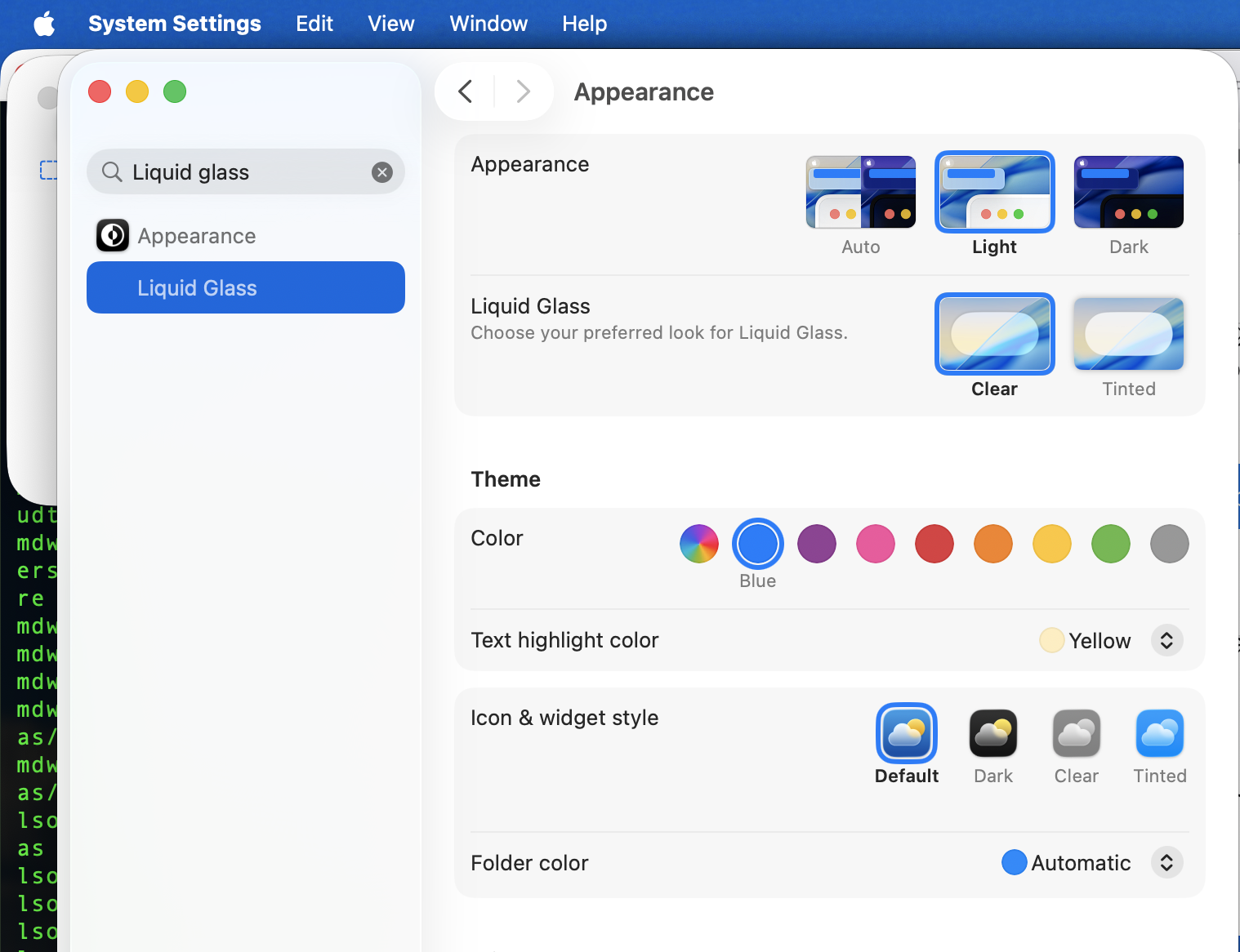
Task: Select the Default icon & widget style
Action: [x=907, y=733]
